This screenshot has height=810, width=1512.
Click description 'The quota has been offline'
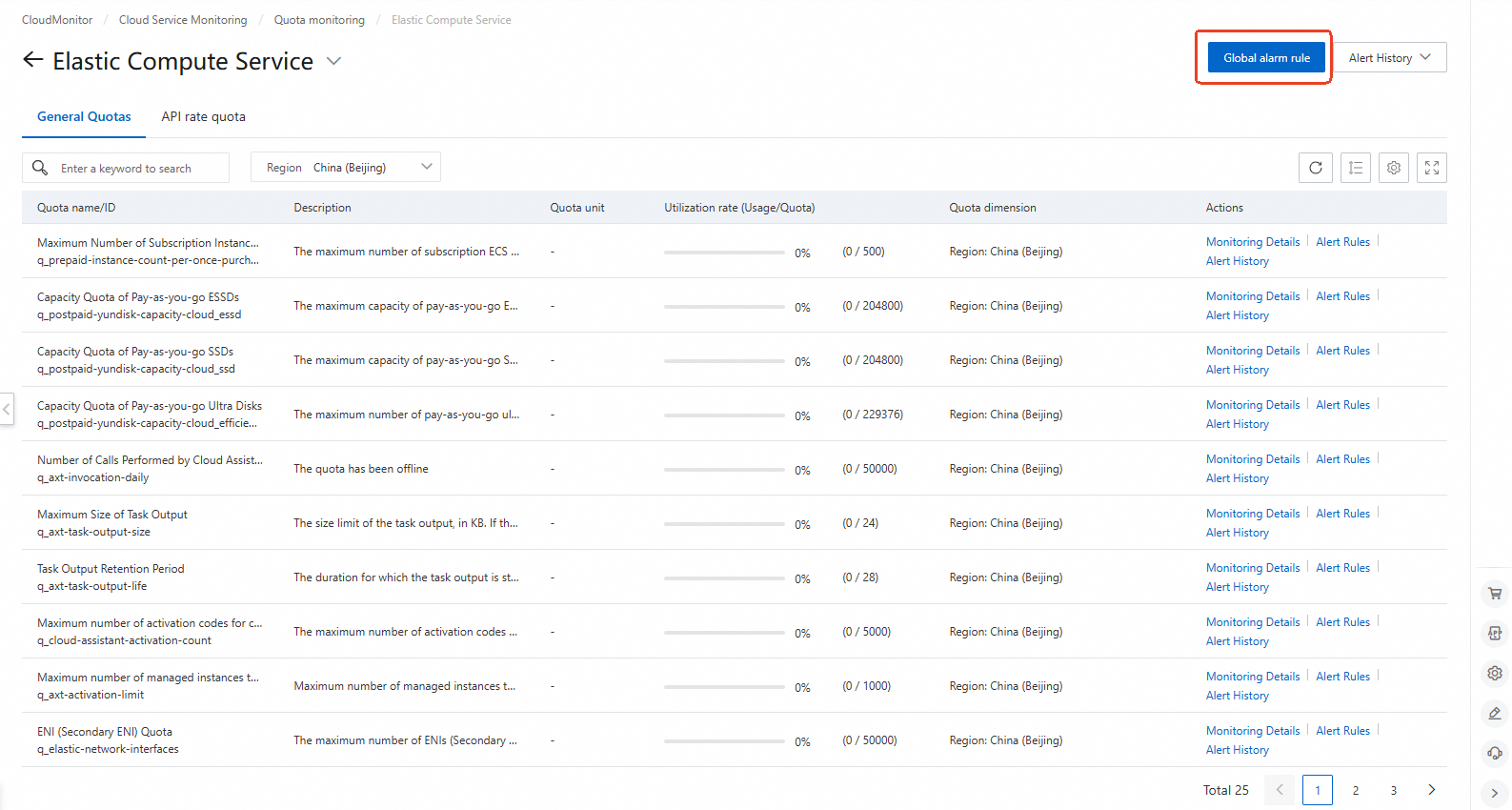pyautogui.click(x=361, y=469)
